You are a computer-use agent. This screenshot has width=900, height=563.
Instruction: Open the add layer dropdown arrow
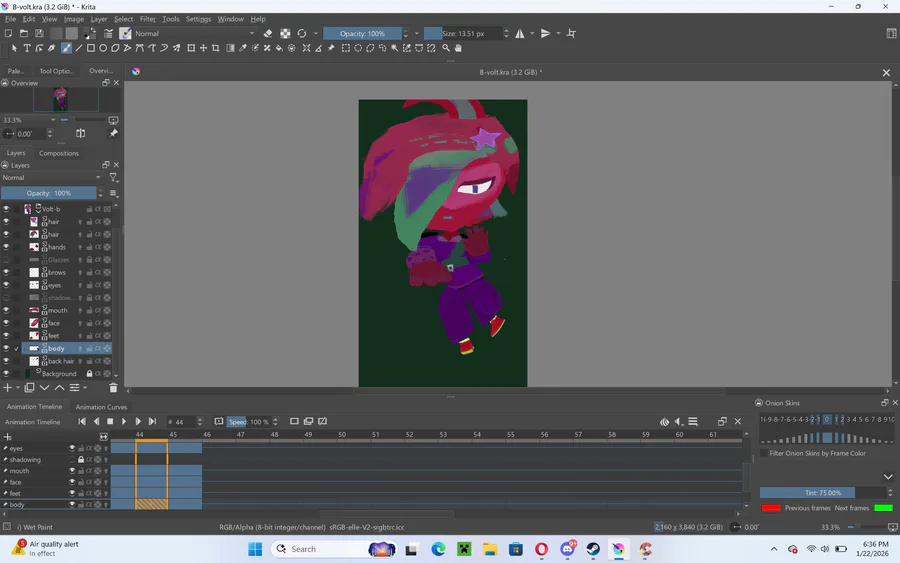click(18, 388)
